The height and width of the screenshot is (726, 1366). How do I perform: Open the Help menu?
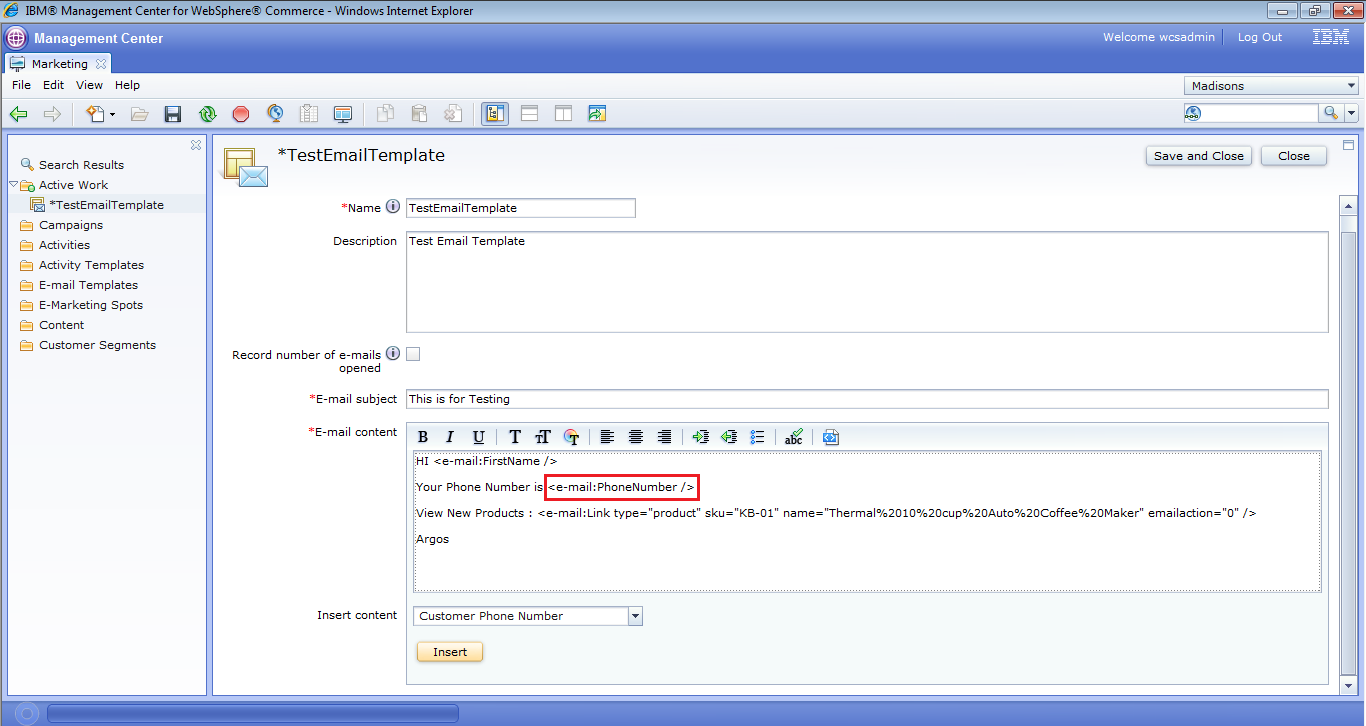point(127,86)
